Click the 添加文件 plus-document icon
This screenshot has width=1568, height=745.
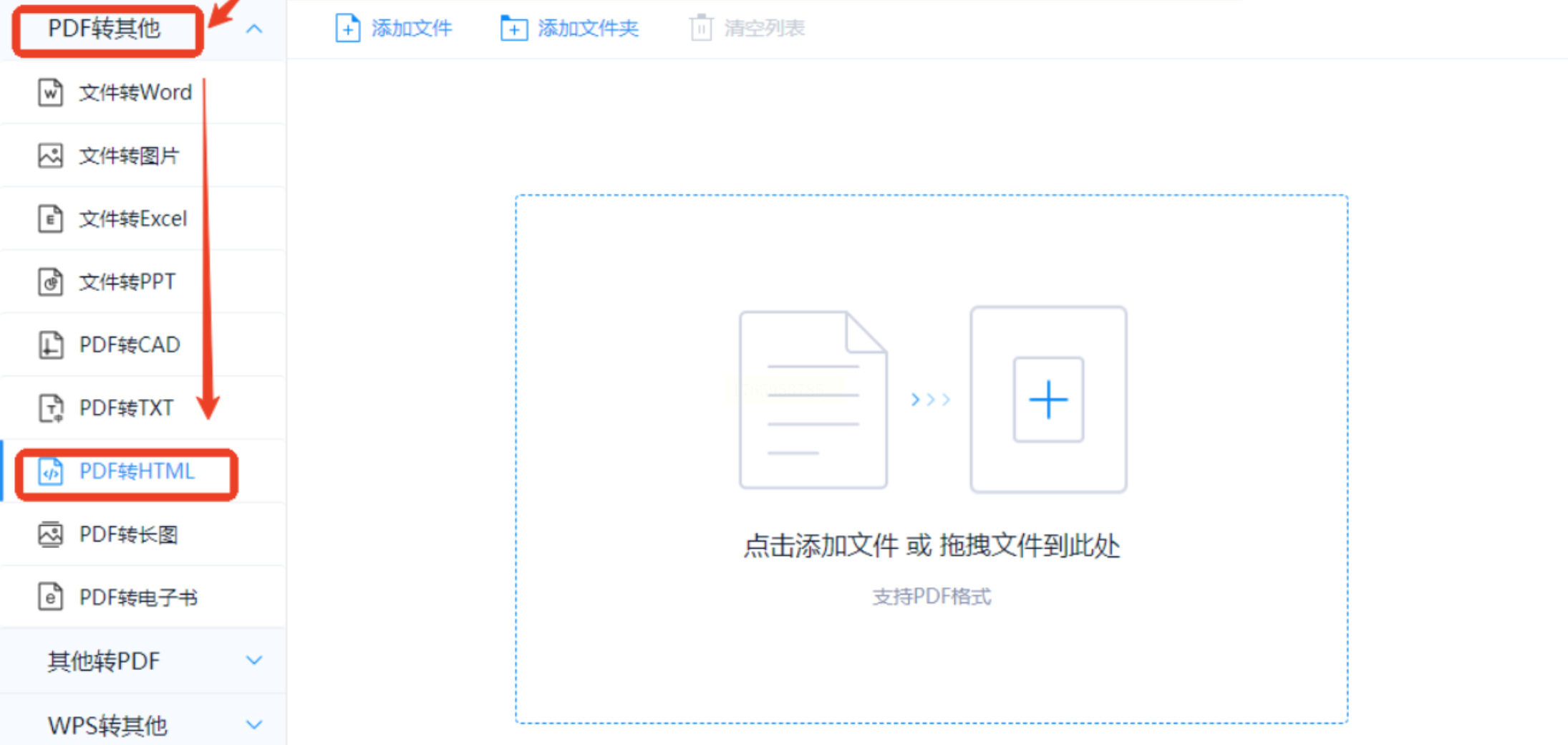[x=348, y=29]
